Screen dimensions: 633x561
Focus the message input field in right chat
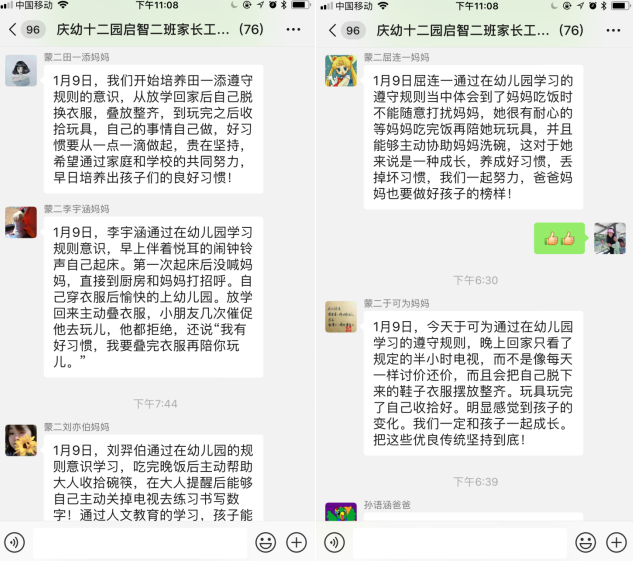click(460, 542)
